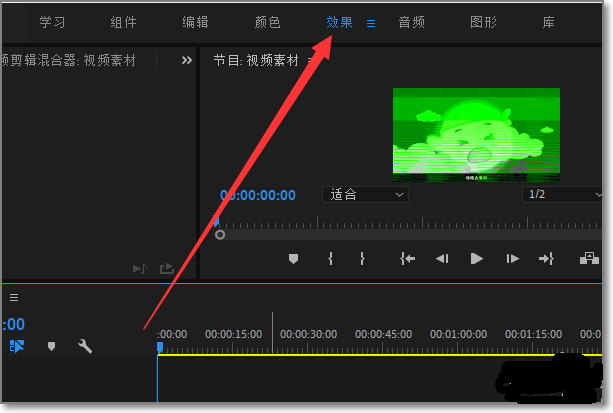
Task: Click timeline ruler at 00:00:45:00
Action: [x=384, y=334]
